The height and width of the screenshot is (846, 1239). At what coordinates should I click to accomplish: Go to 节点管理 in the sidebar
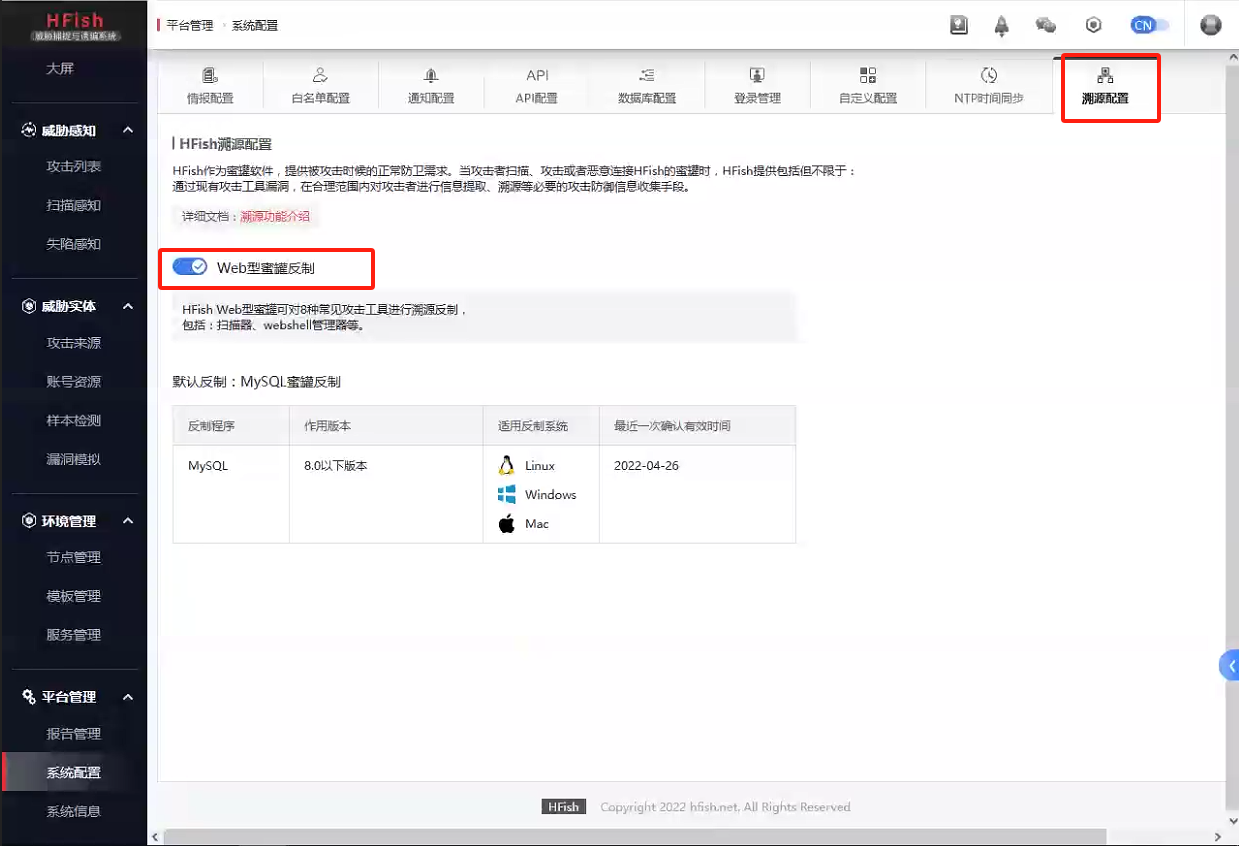point(74,557)
